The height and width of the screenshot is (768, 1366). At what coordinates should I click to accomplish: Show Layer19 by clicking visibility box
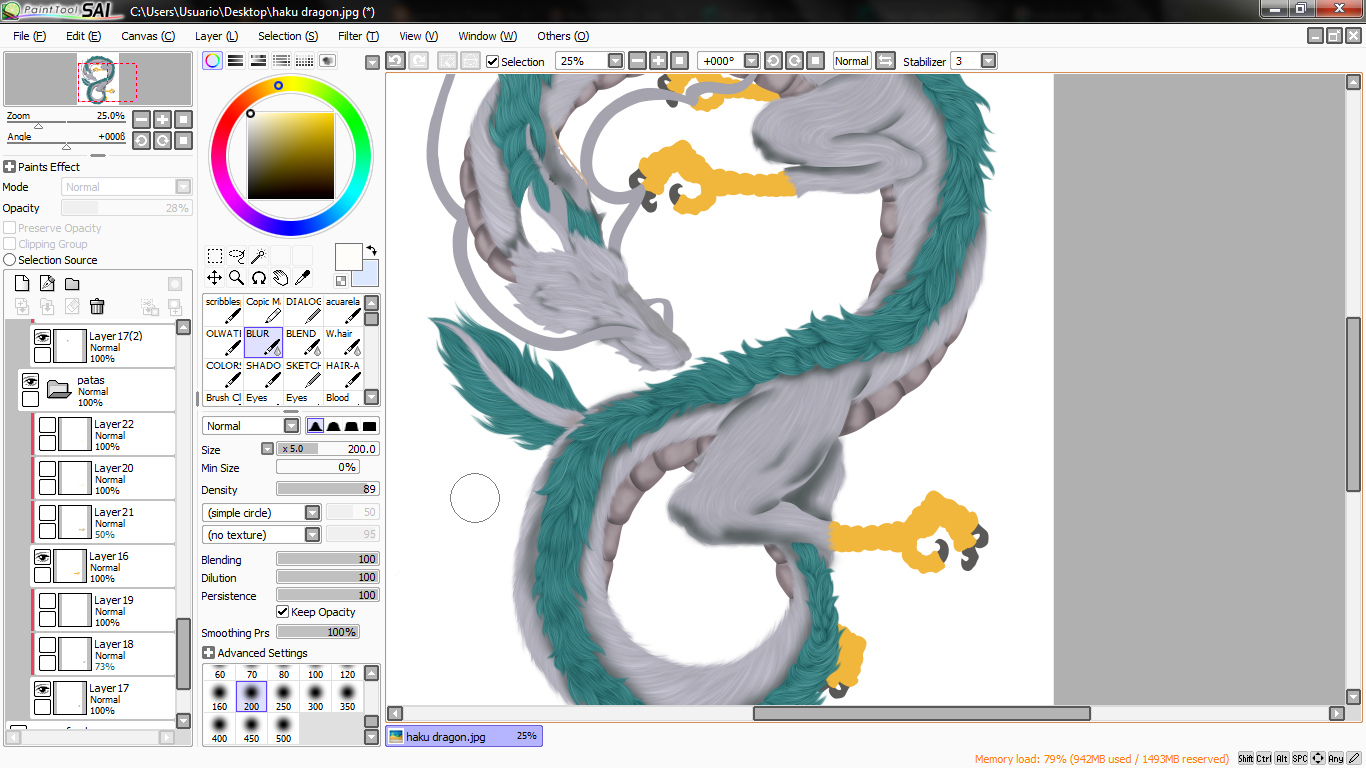[47, 602]
